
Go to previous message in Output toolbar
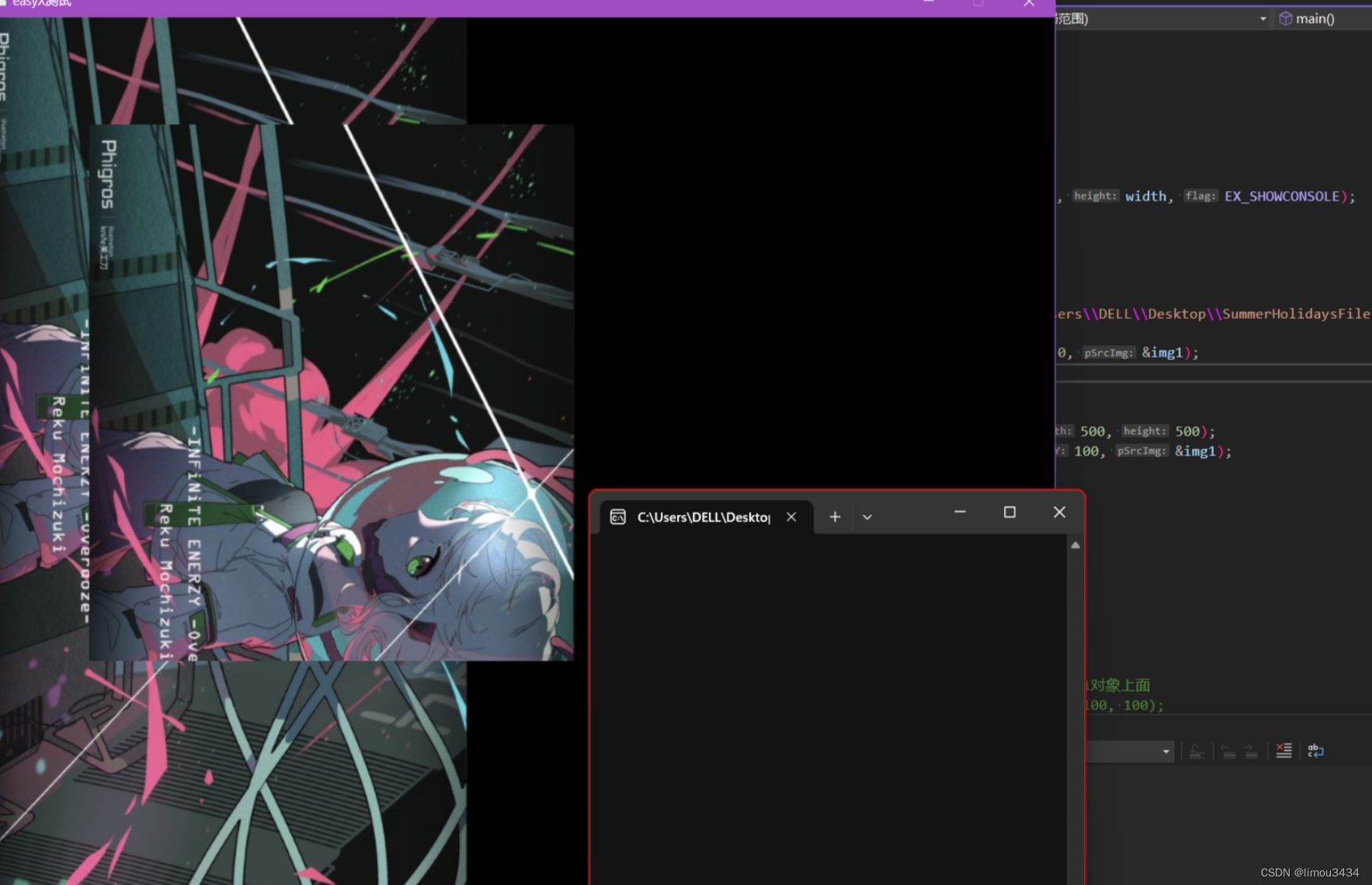pyautogui.click(x=1228, y=751)
